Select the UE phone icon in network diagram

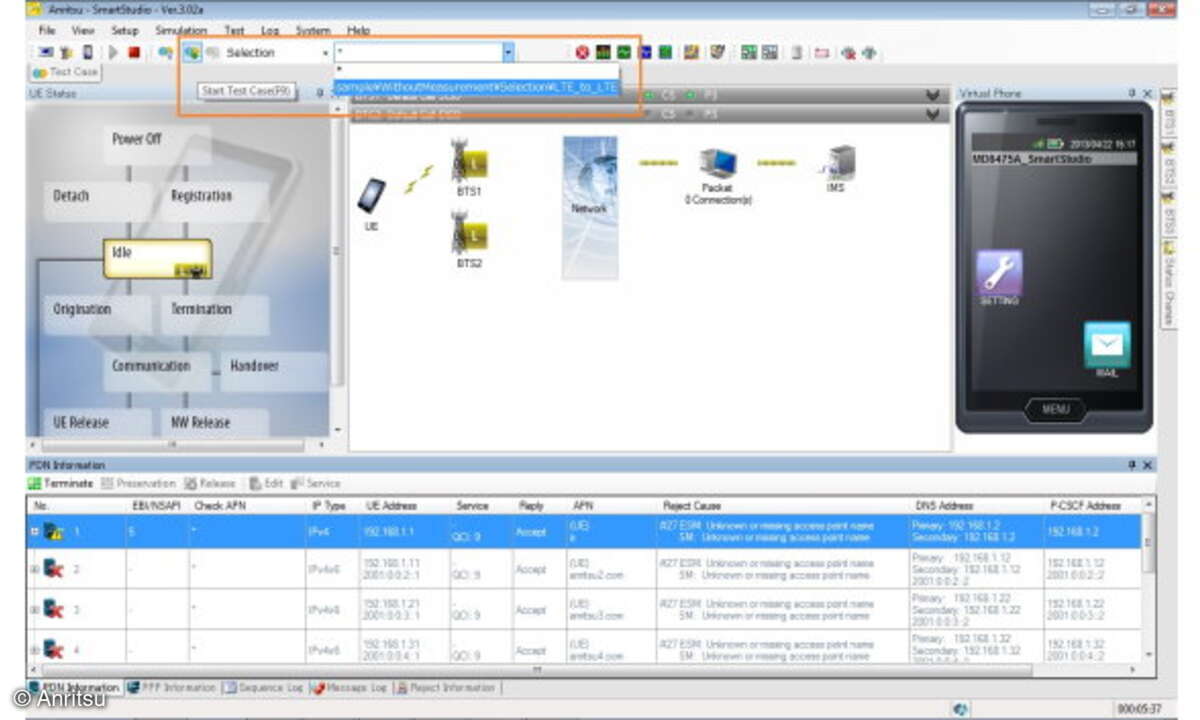[371, 195]
